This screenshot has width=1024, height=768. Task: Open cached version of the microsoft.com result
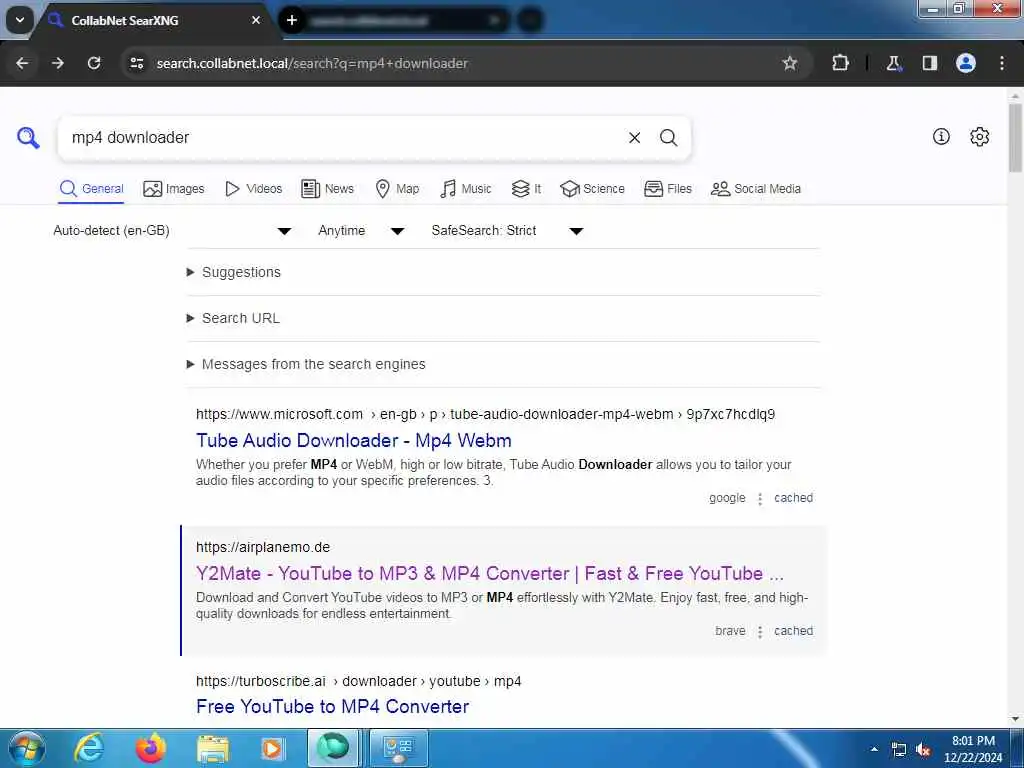[793, 498]
